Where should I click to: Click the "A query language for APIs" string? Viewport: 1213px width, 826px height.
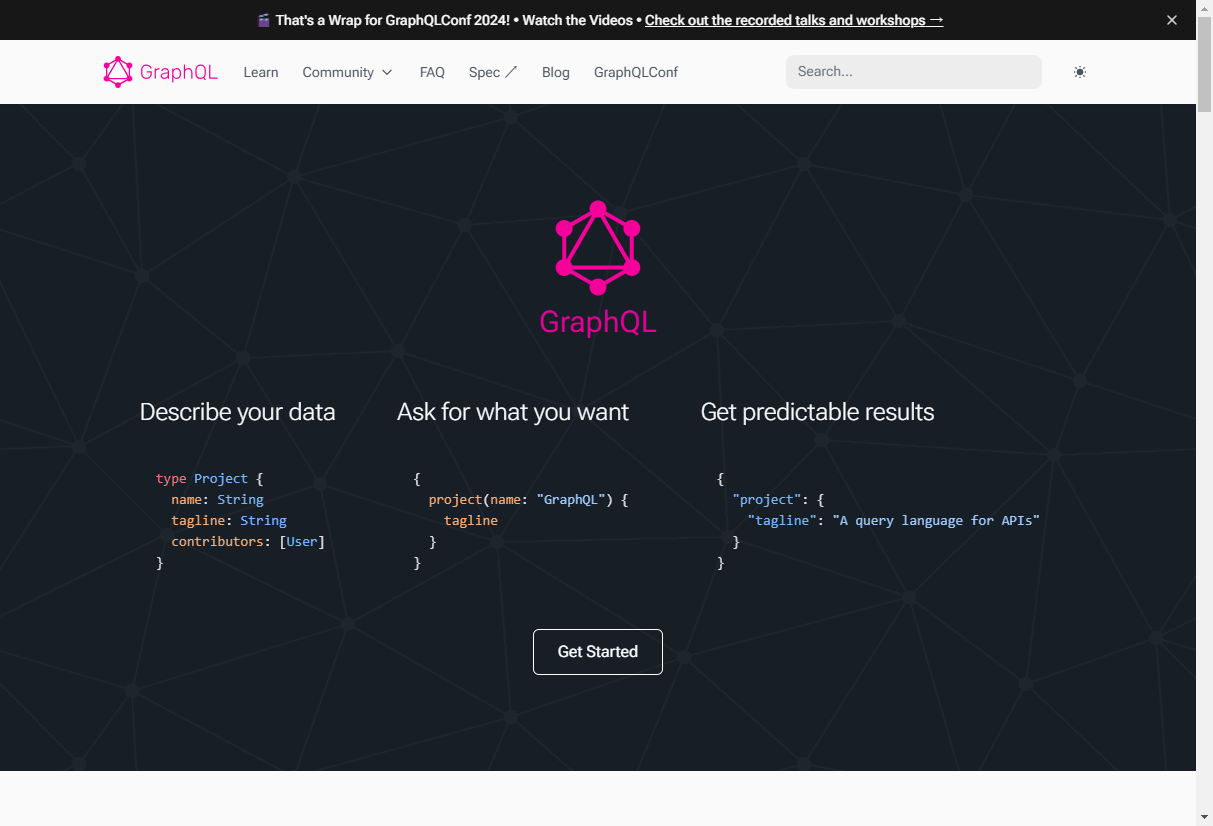[936, 521]
